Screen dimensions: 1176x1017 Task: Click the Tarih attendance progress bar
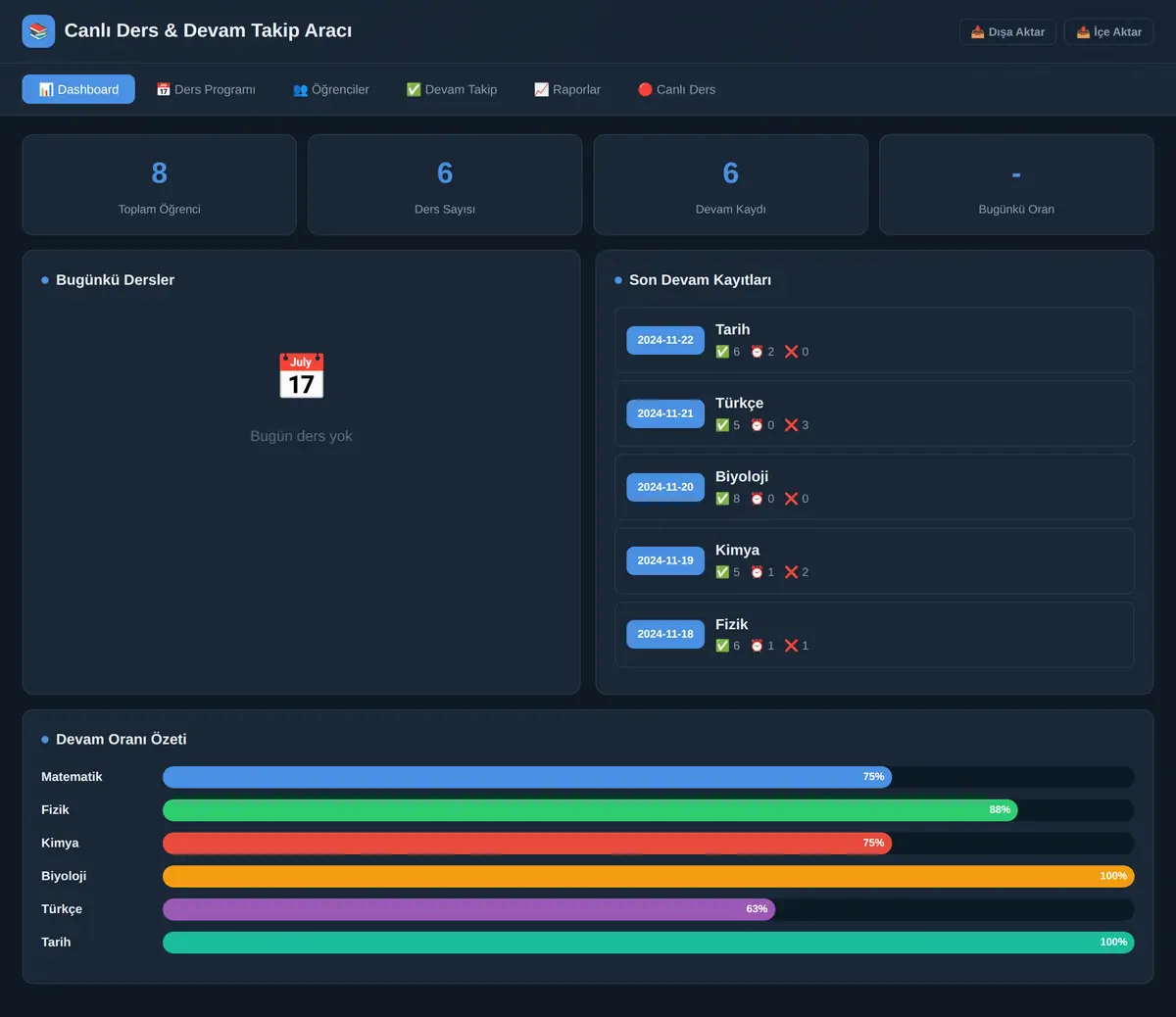(648, 943)
